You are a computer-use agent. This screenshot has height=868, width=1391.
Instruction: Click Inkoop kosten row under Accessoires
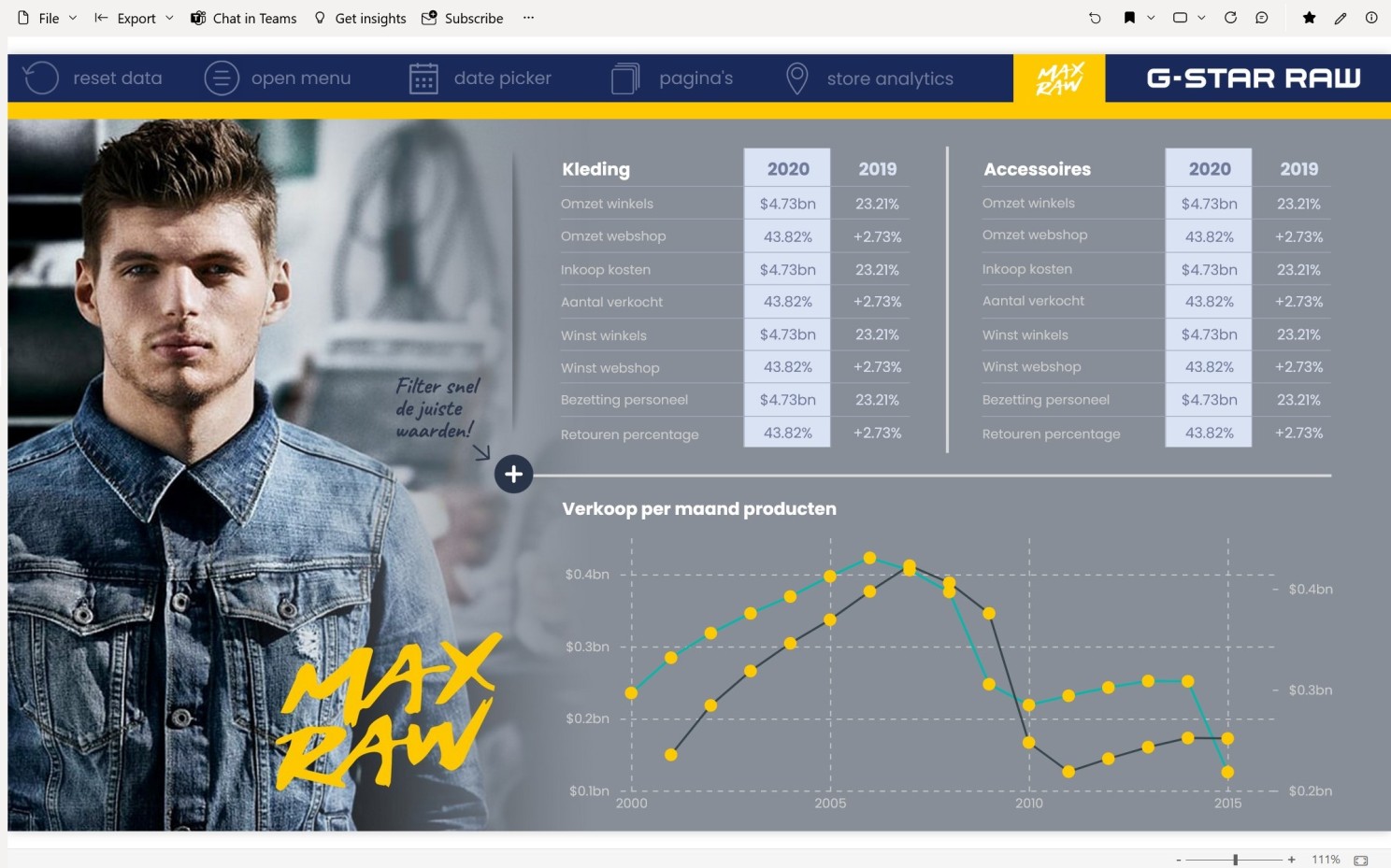[x=1156, y=269]
